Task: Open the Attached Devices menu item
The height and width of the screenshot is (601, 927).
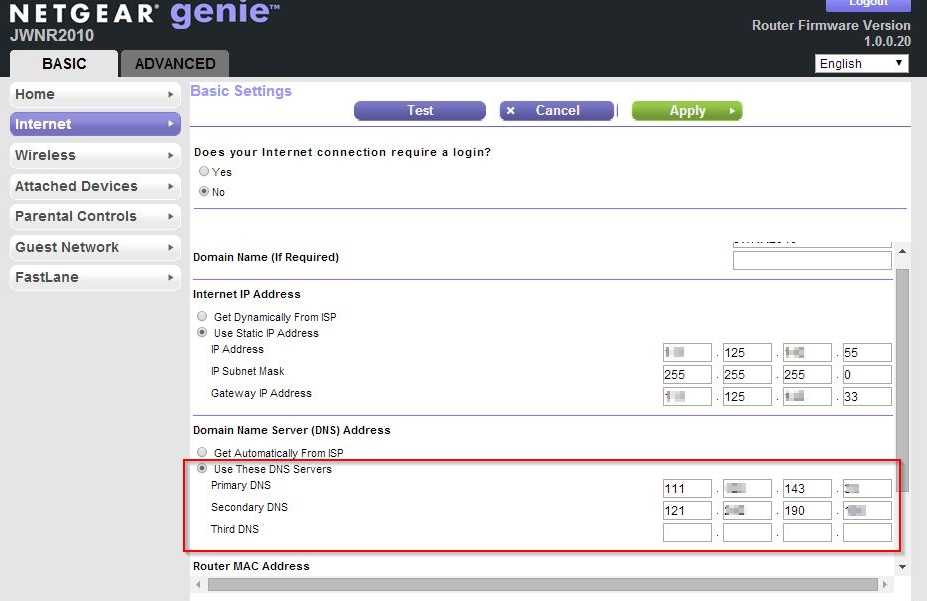Action: point(76,186)
